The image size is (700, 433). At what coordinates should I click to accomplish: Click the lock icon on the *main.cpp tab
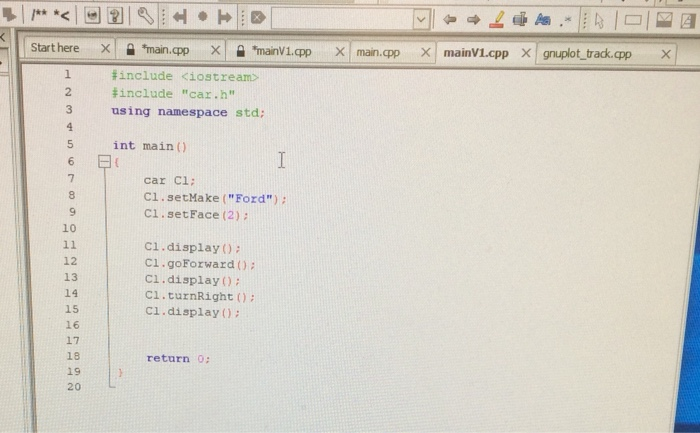pyautogui.click(x=130, y=49)
